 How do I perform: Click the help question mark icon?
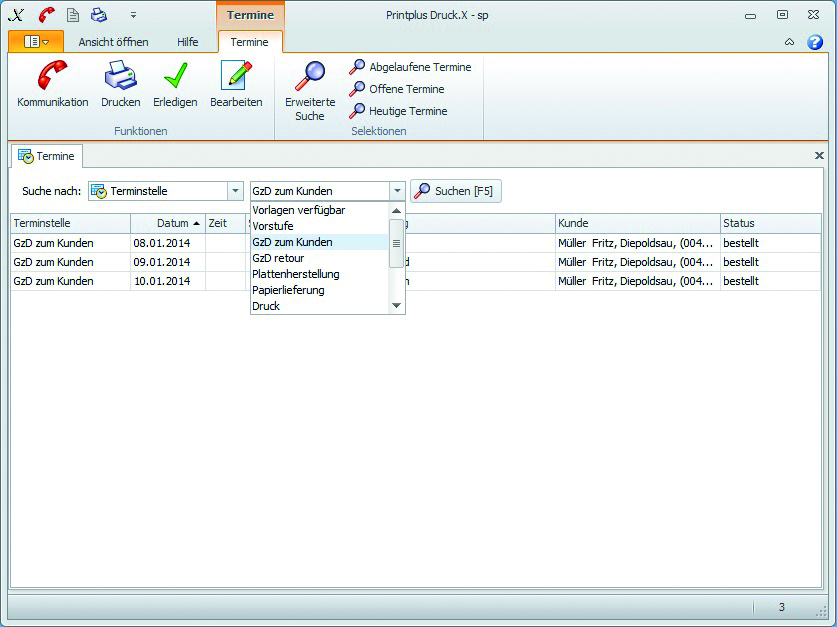point(815,42)
